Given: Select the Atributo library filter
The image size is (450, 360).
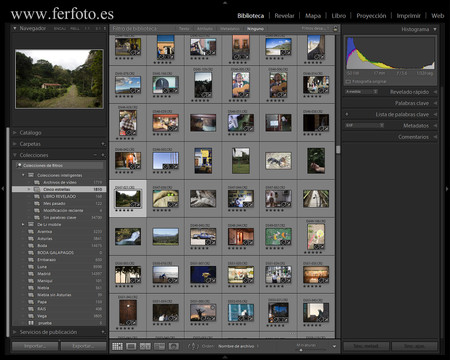Looking at the screenshot, I should [x=205, y=29].
